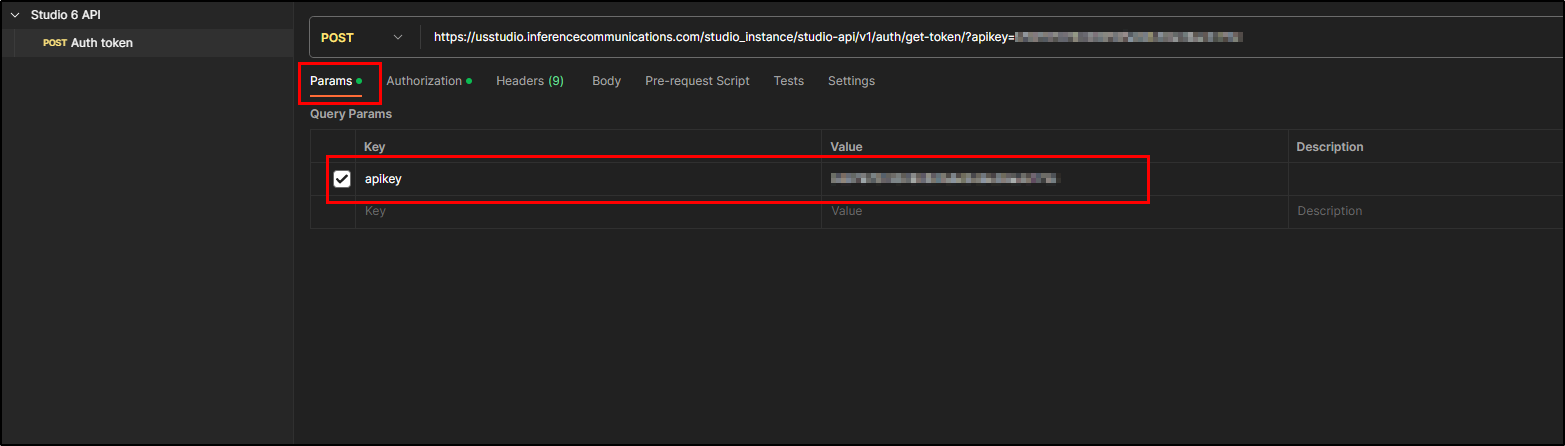Viewport: 1565px width, 446px height.
Task: Click the Query Params heading
Action: coord(351,114)
